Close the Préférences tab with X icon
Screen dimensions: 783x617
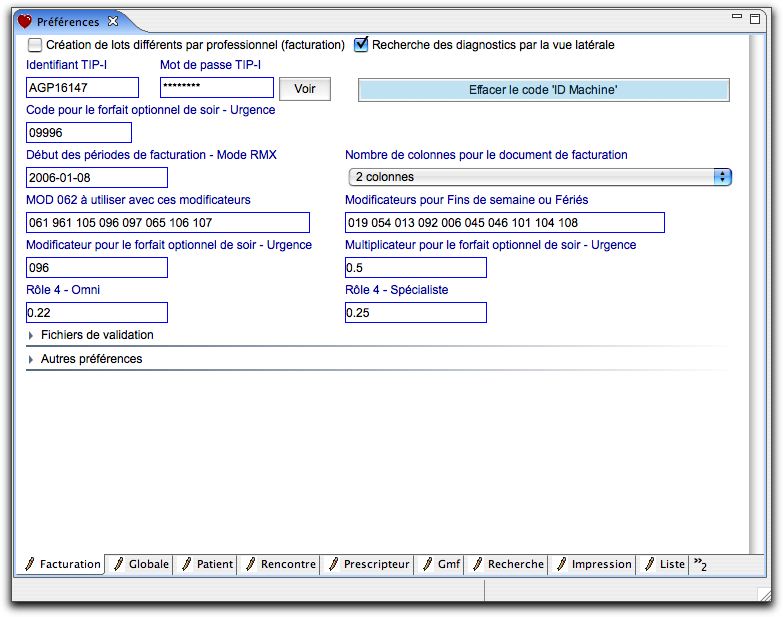[113, 21]
